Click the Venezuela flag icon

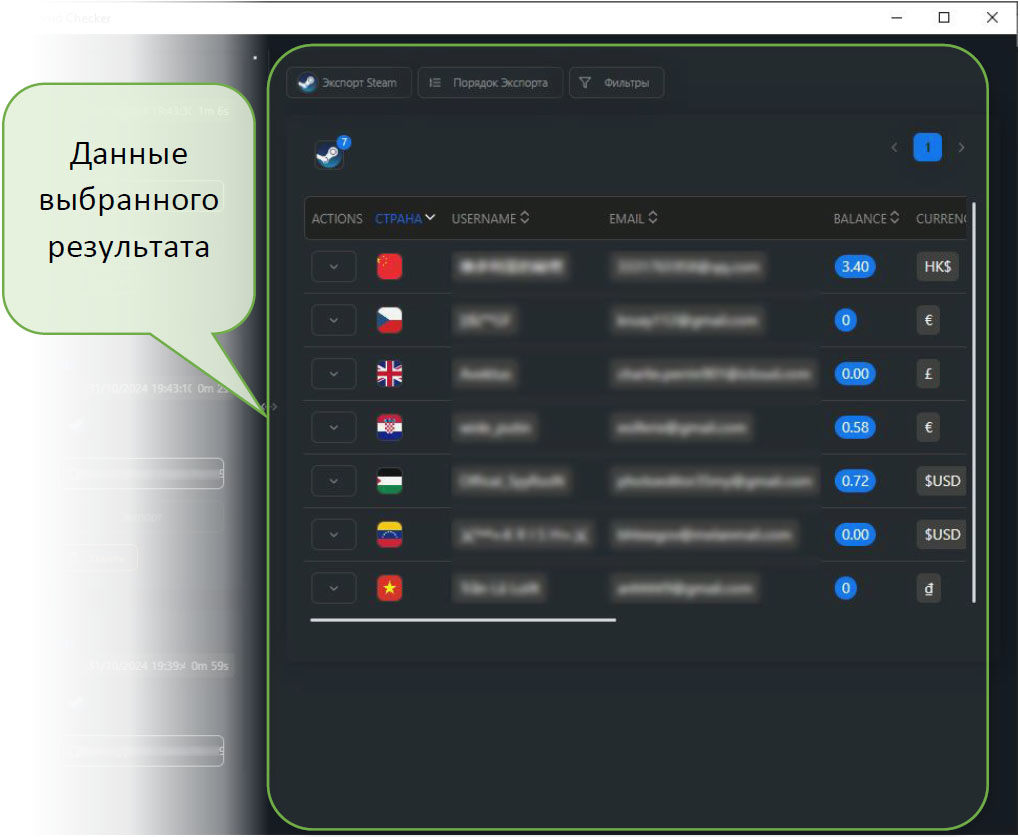(x=389, y=535)
